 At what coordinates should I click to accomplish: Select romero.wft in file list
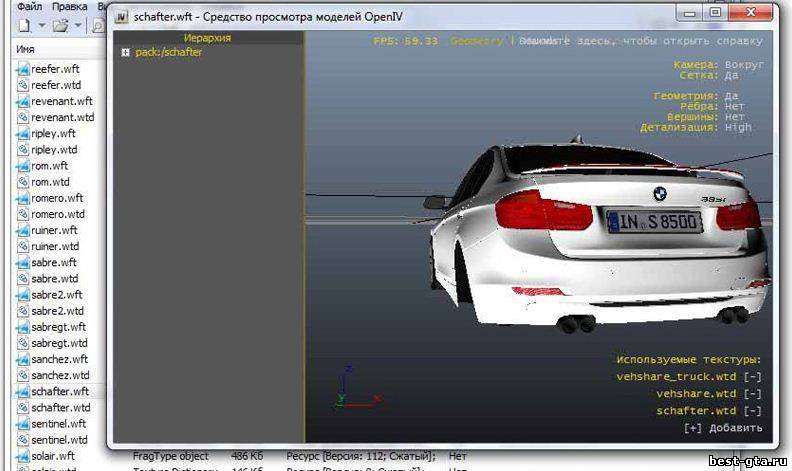click(x=57, y=198)
